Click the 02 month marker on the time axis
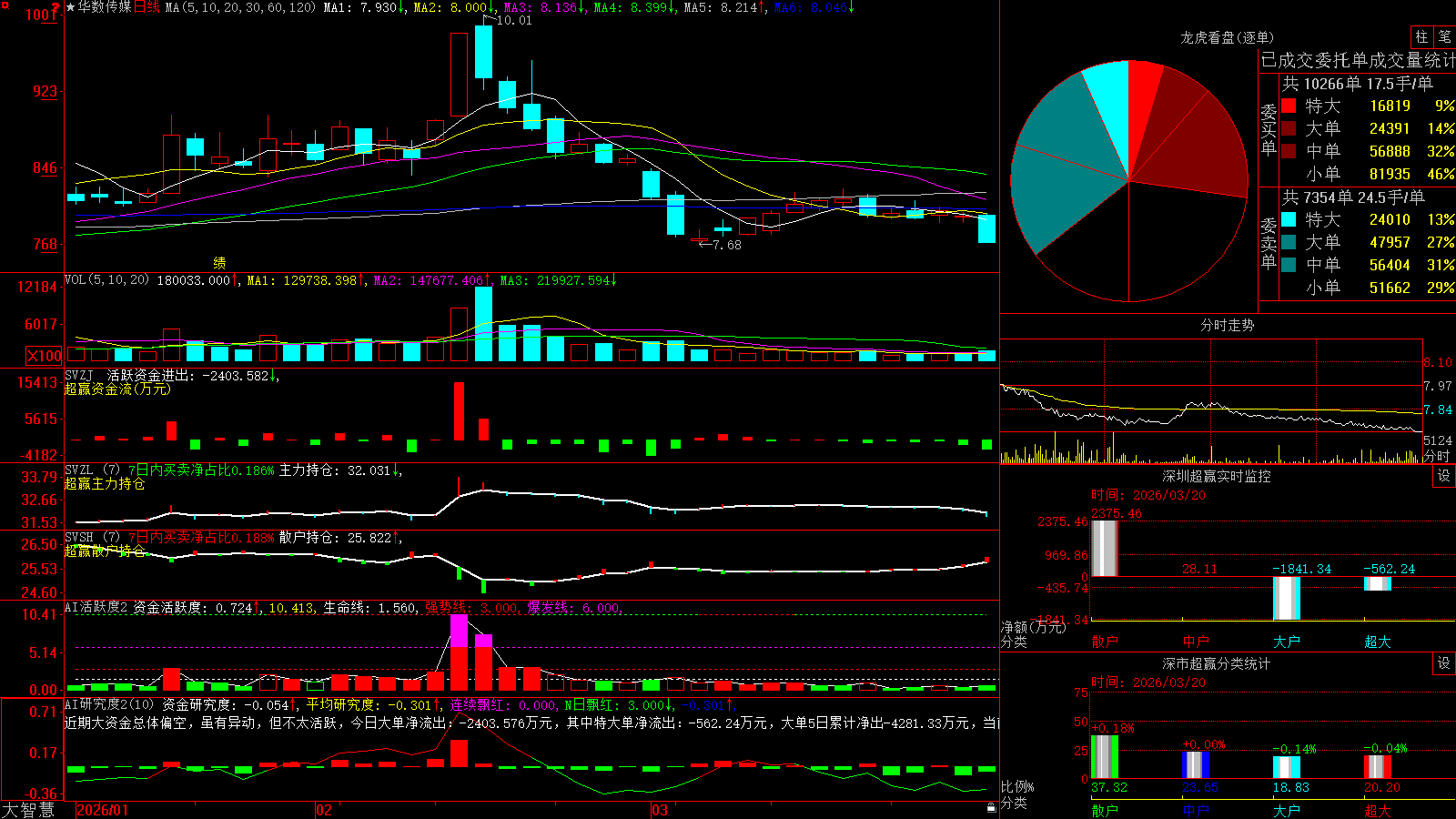The height and width of the screenshot is (819, 1456). (x=323, y=810)
